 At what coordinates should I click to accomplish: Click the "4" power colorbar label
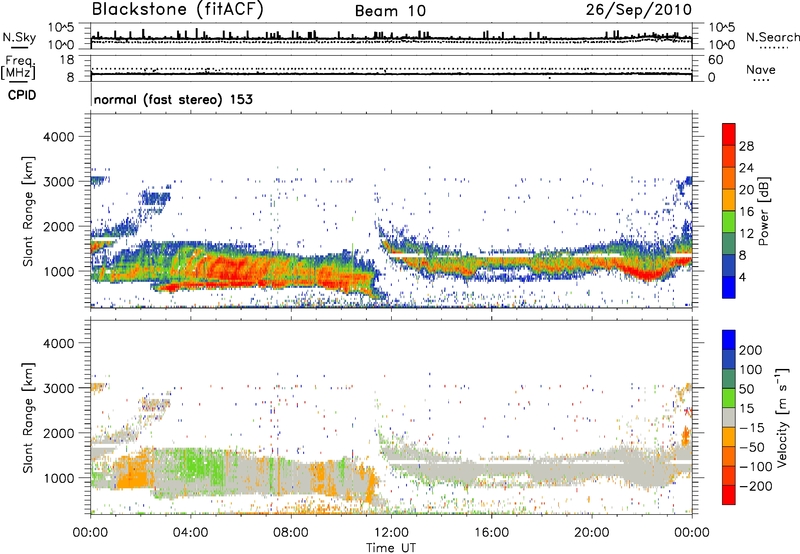tap(742, 277)
